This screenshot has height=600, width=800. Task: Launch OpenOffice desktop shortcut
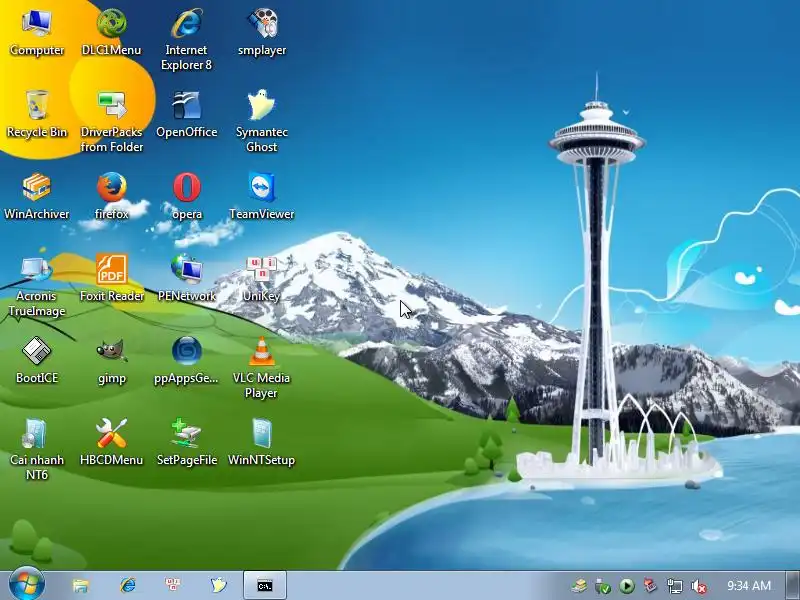click(x=186, y=114)
